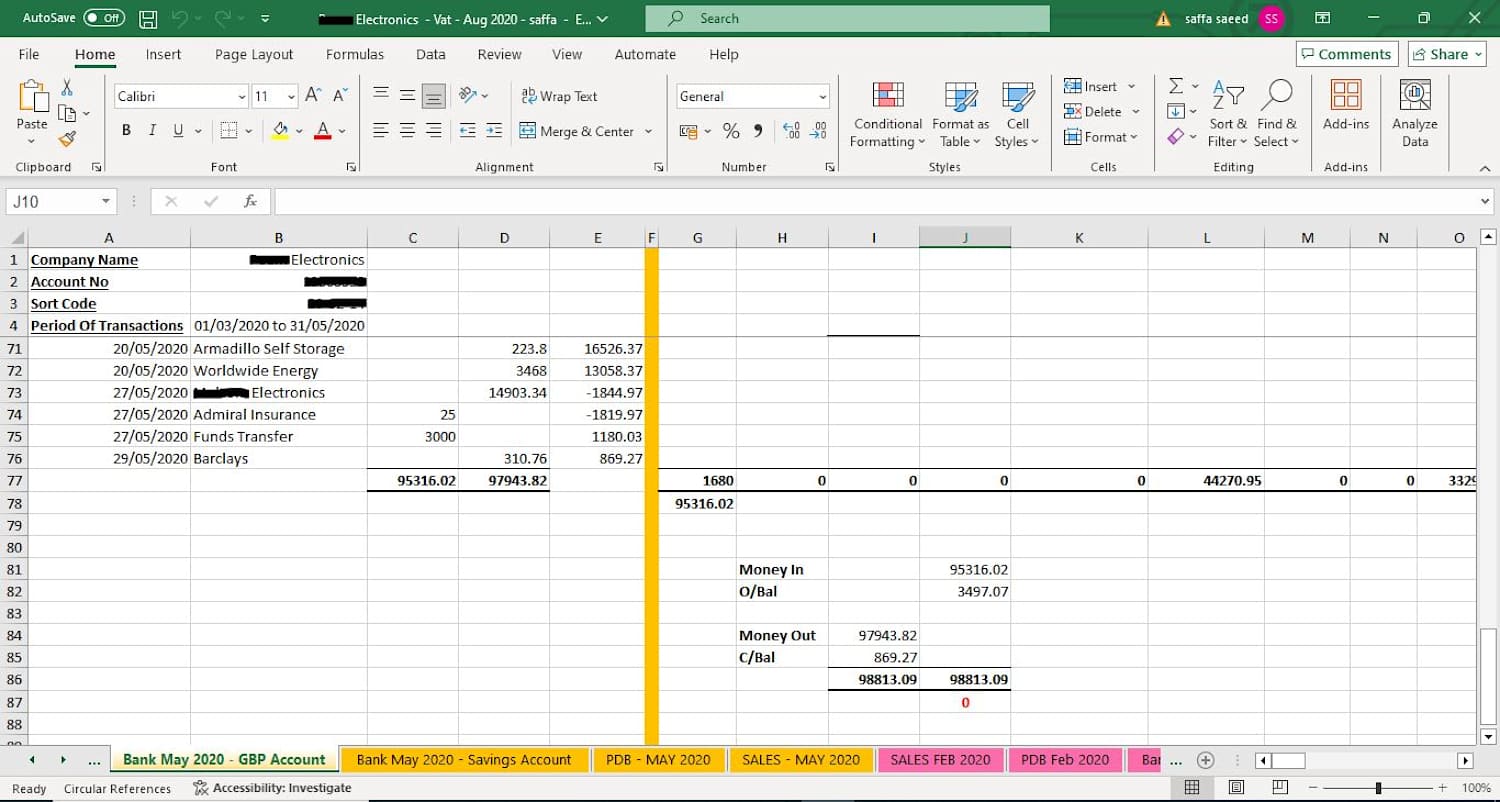Open Find & Select magnifier
Screen dimensions: 1500x802
click(x=1277, y=114)
